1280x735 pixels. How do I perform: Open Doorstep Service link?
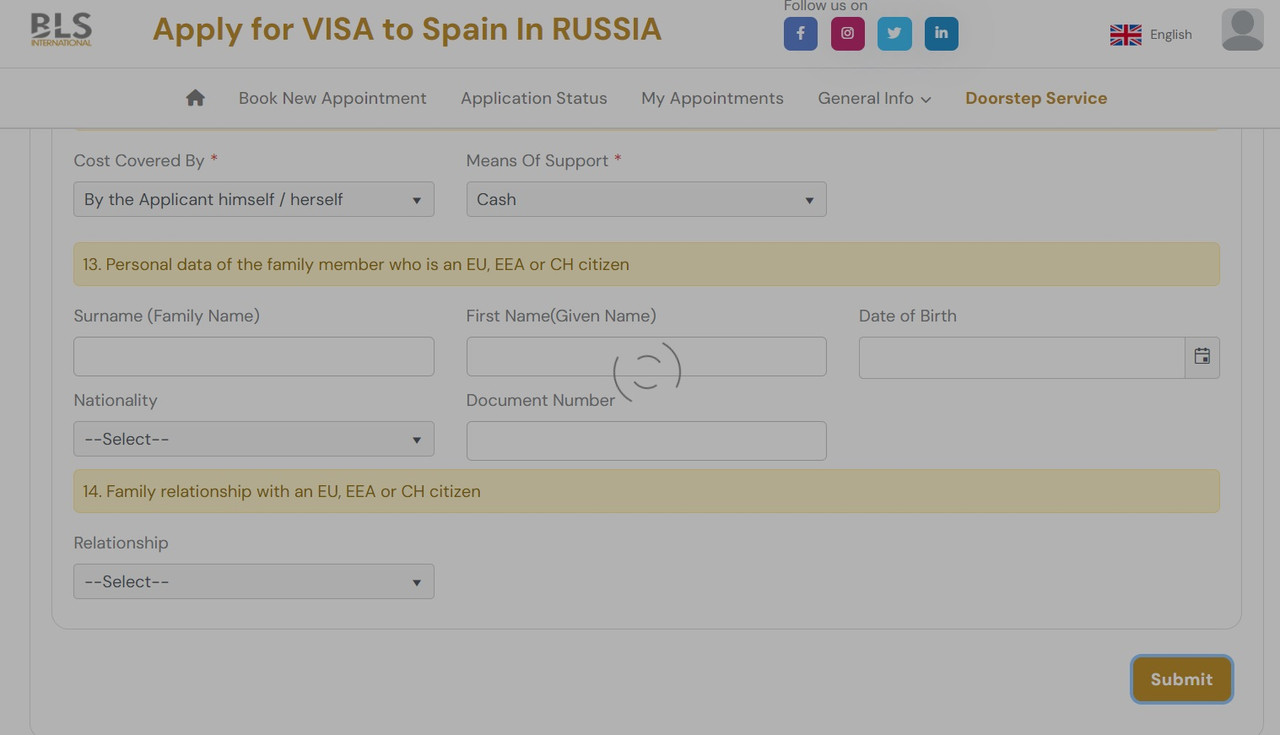(1036, 98)
